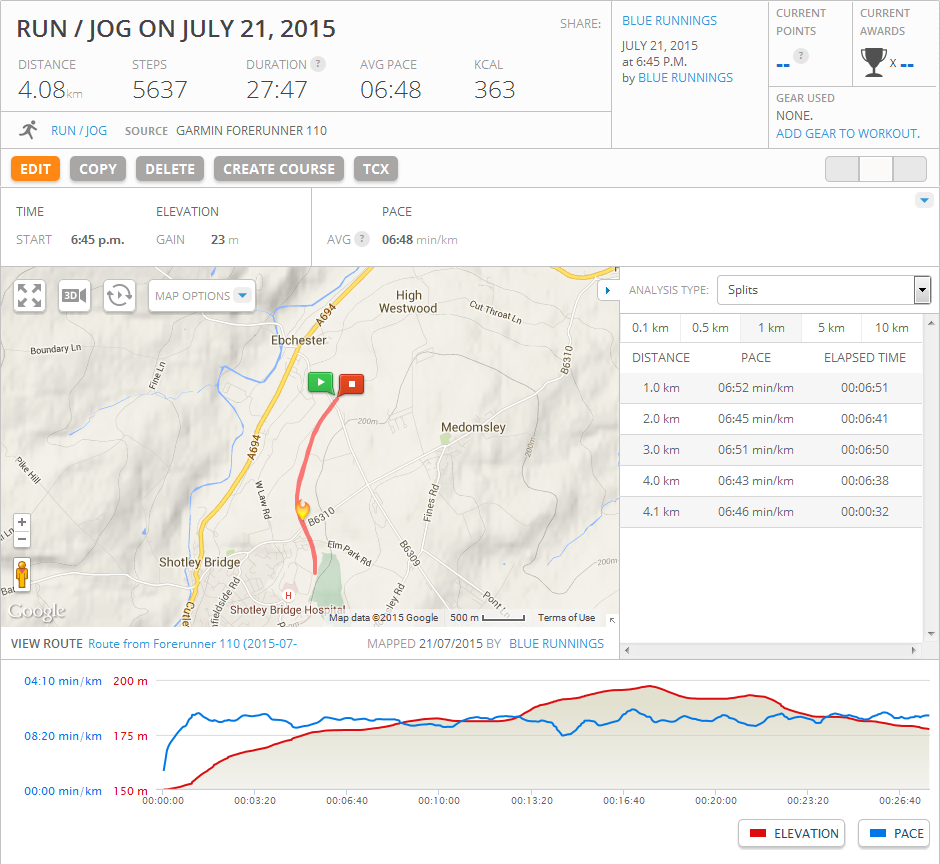Image resolution: width=940 pixels, height=864 pixels.
Task: Click the green start marker on map
Action: pyautogui.click(x=320, y=382)
